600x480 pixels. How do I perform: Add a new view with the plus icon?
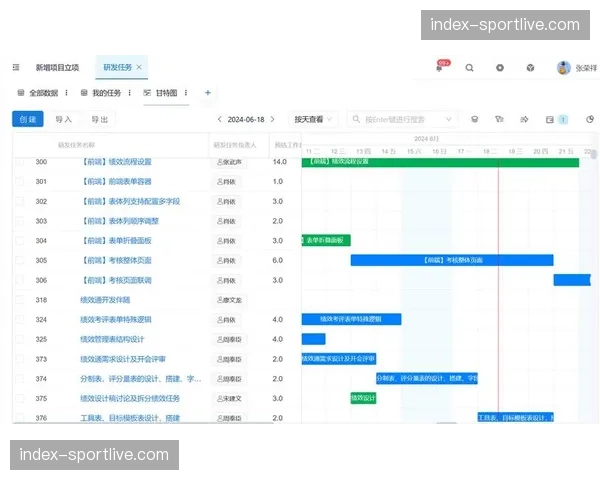click(x=208, y=93)
